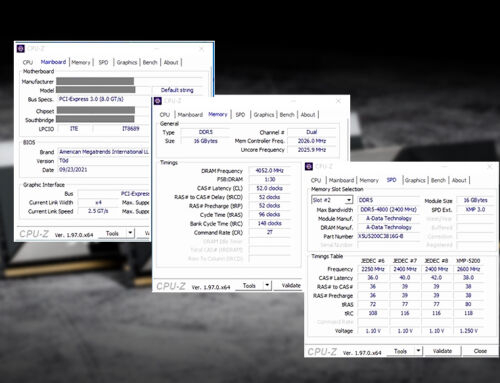
Task: Click Bank Cycle Time value 148 clocks
Action: (x=270, y=223)
